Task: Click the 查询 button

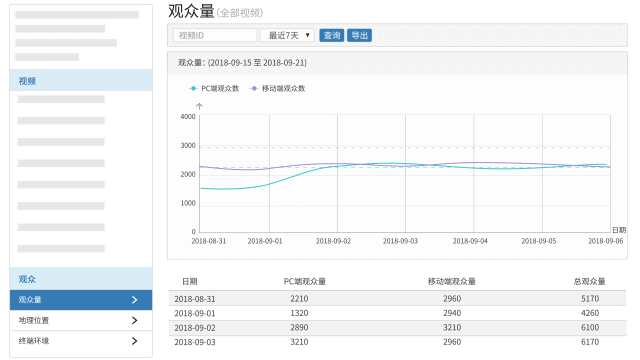Action: pyautogui.click(x=331, y=36)
